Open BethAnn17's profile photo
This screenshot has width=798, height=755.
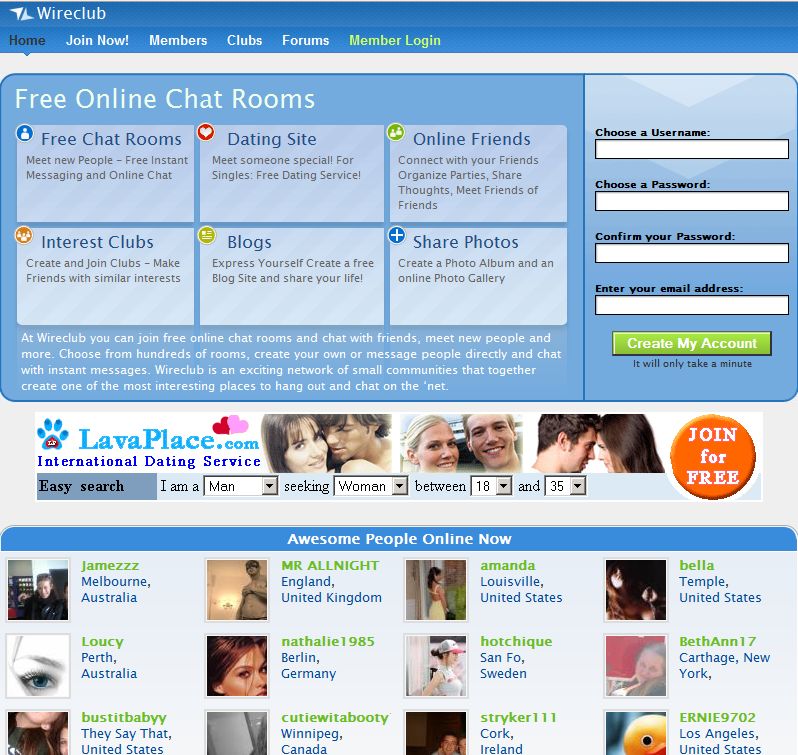click(x=636, y=665)
